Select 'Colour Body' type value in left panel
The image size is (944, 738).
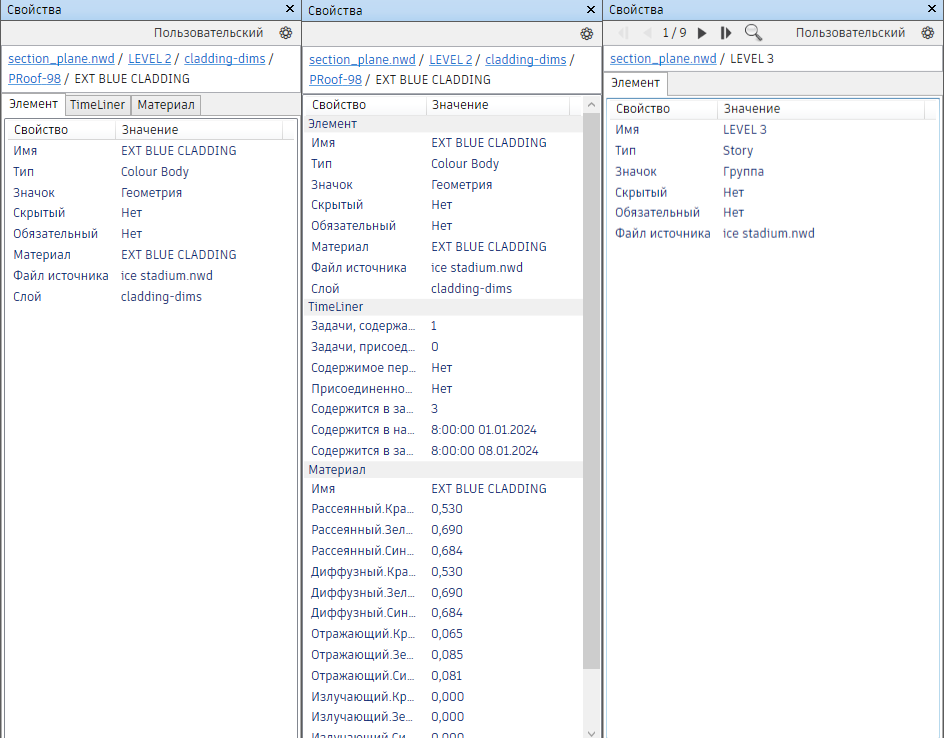(155, 172)
